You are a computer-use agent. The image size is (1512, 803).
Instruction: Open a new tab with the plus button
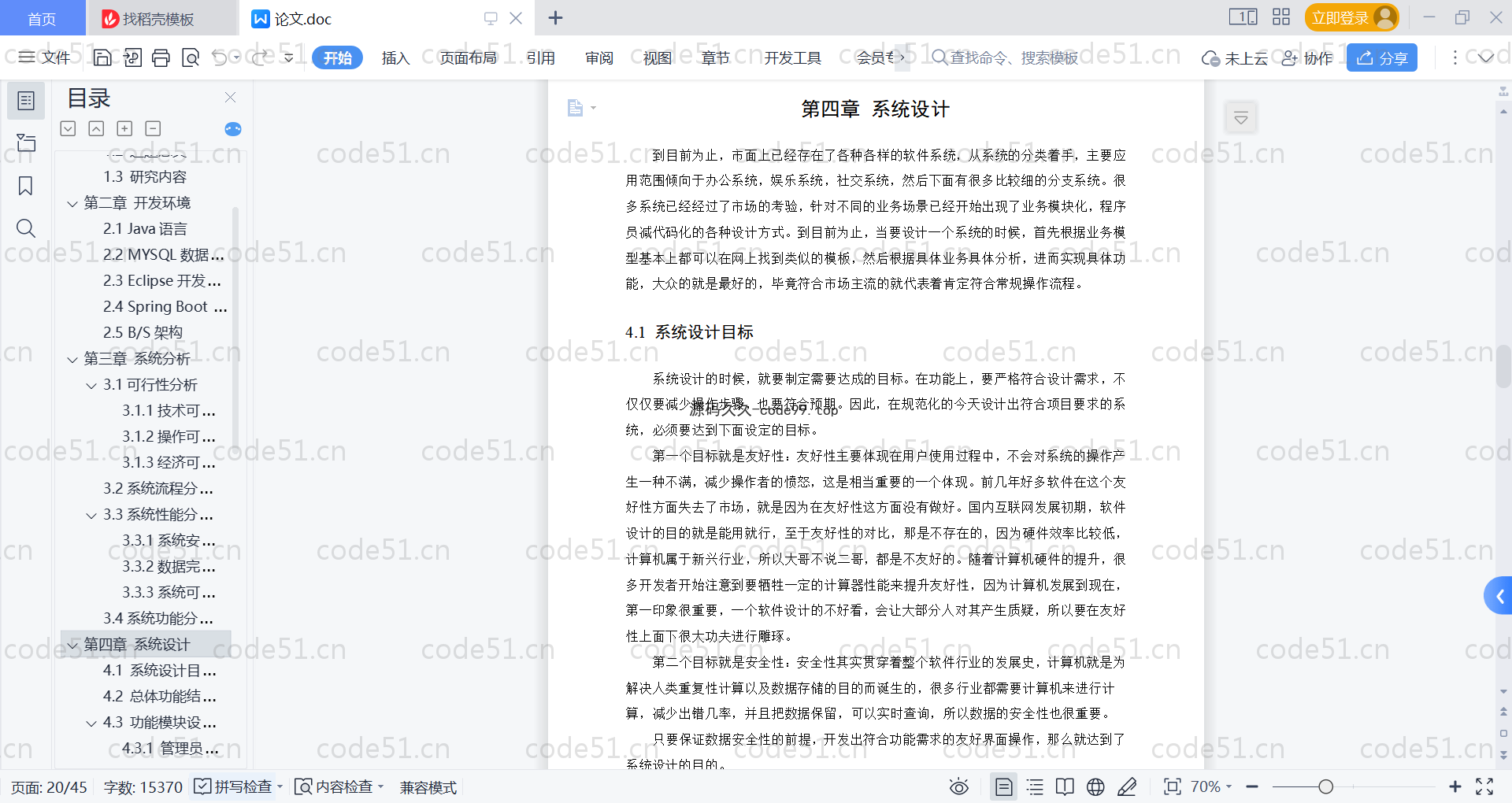coord(555,17)
